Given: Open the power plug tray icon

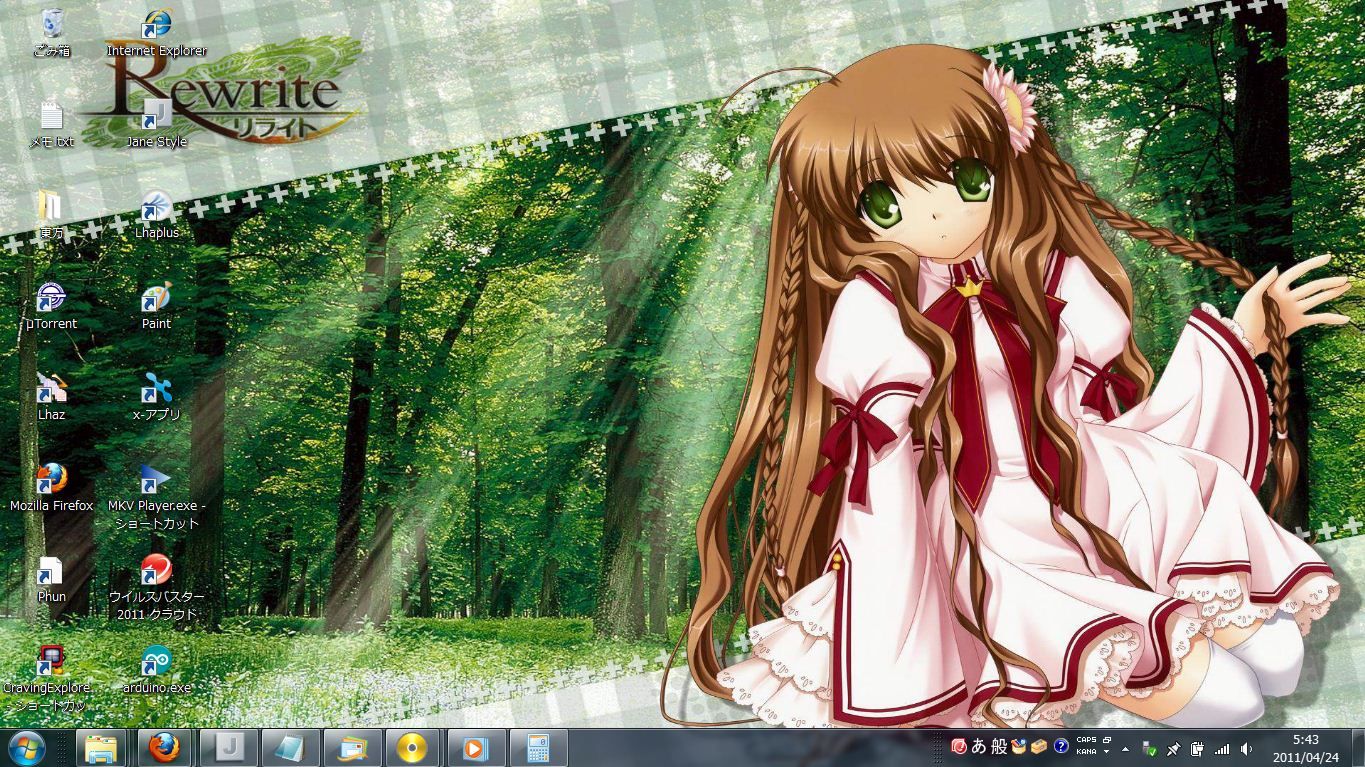Looking at the screenshot, I should pos(1198,748).
